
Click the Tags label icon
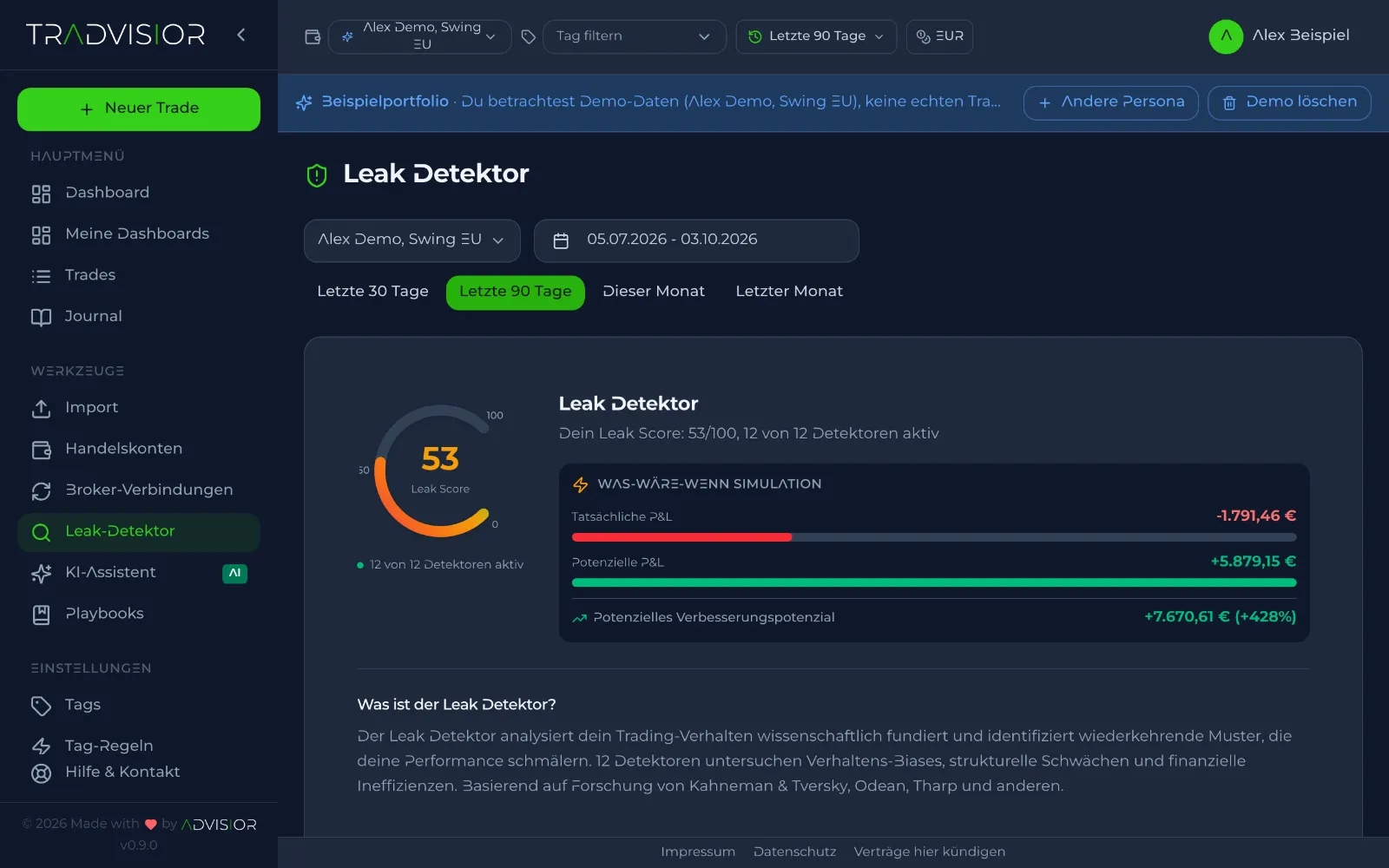click(41, 706)
